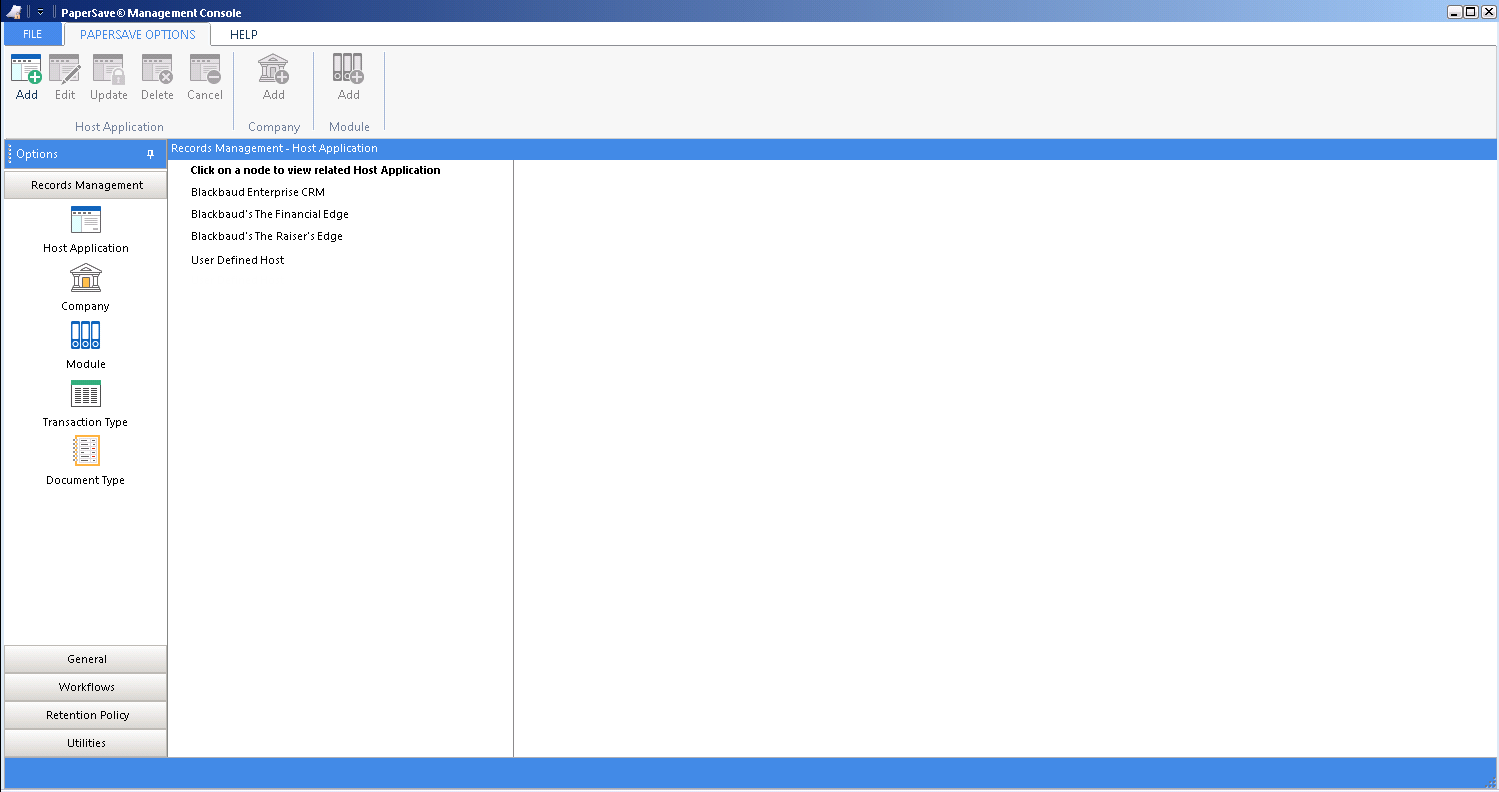Click the Add Host Application ribbon icon
This screenshot has height=792, width=1499.
26,70
